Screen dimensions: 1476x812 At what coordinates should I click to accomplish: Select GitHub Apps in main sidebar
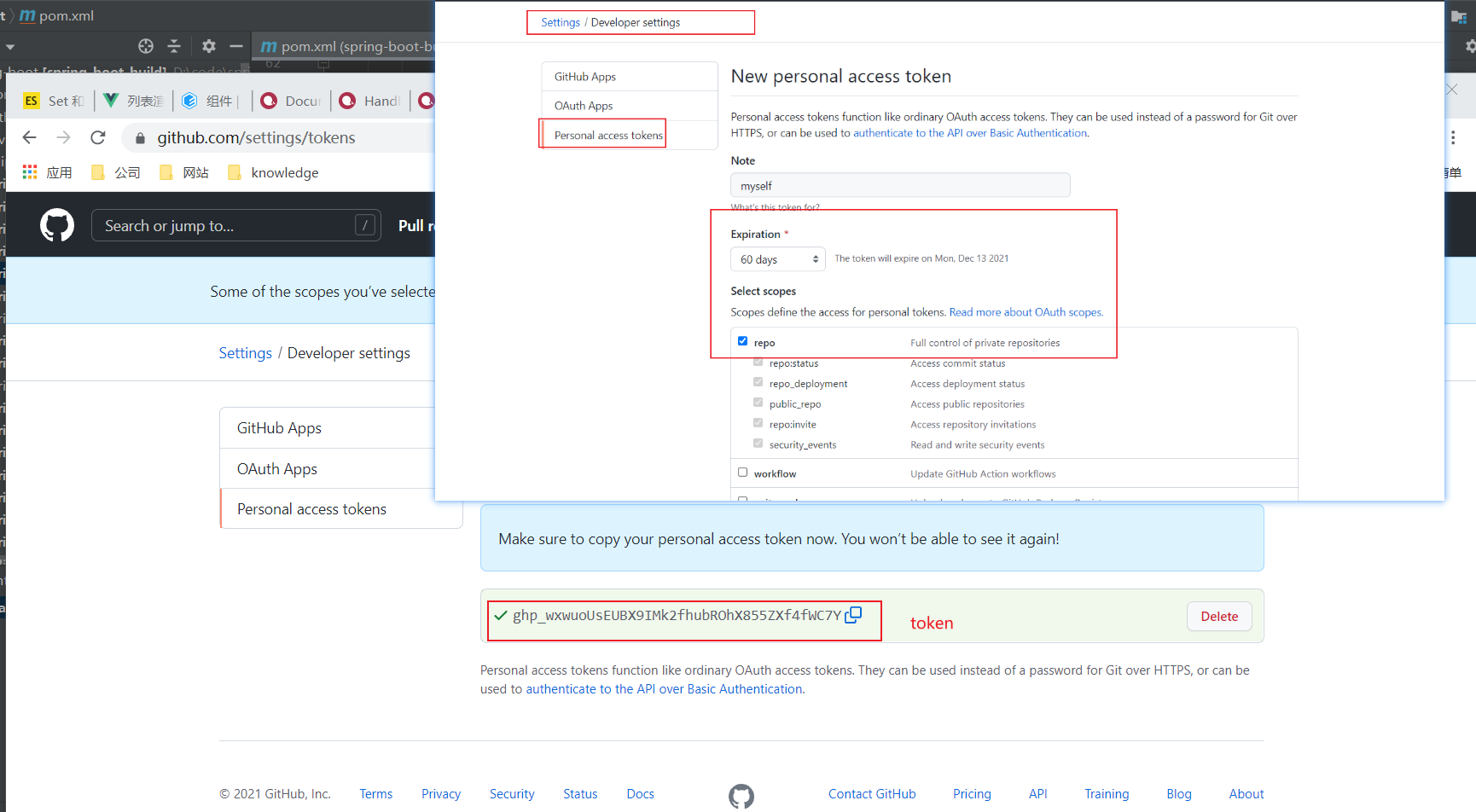[279, 428]
